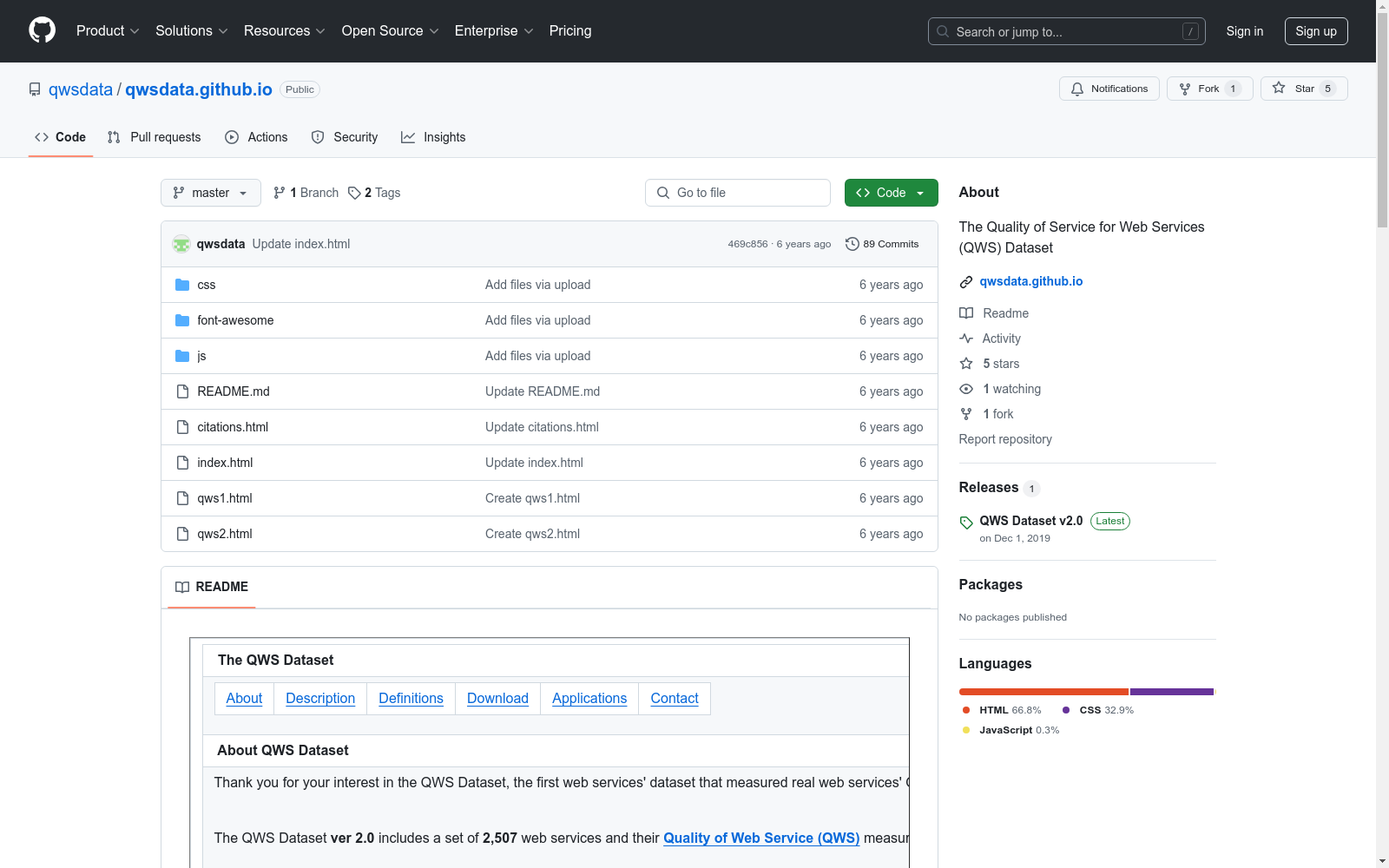1389x868 pixels.
Task: Select the Security tab
Action: pyautogui.click(x=345, y=137)
